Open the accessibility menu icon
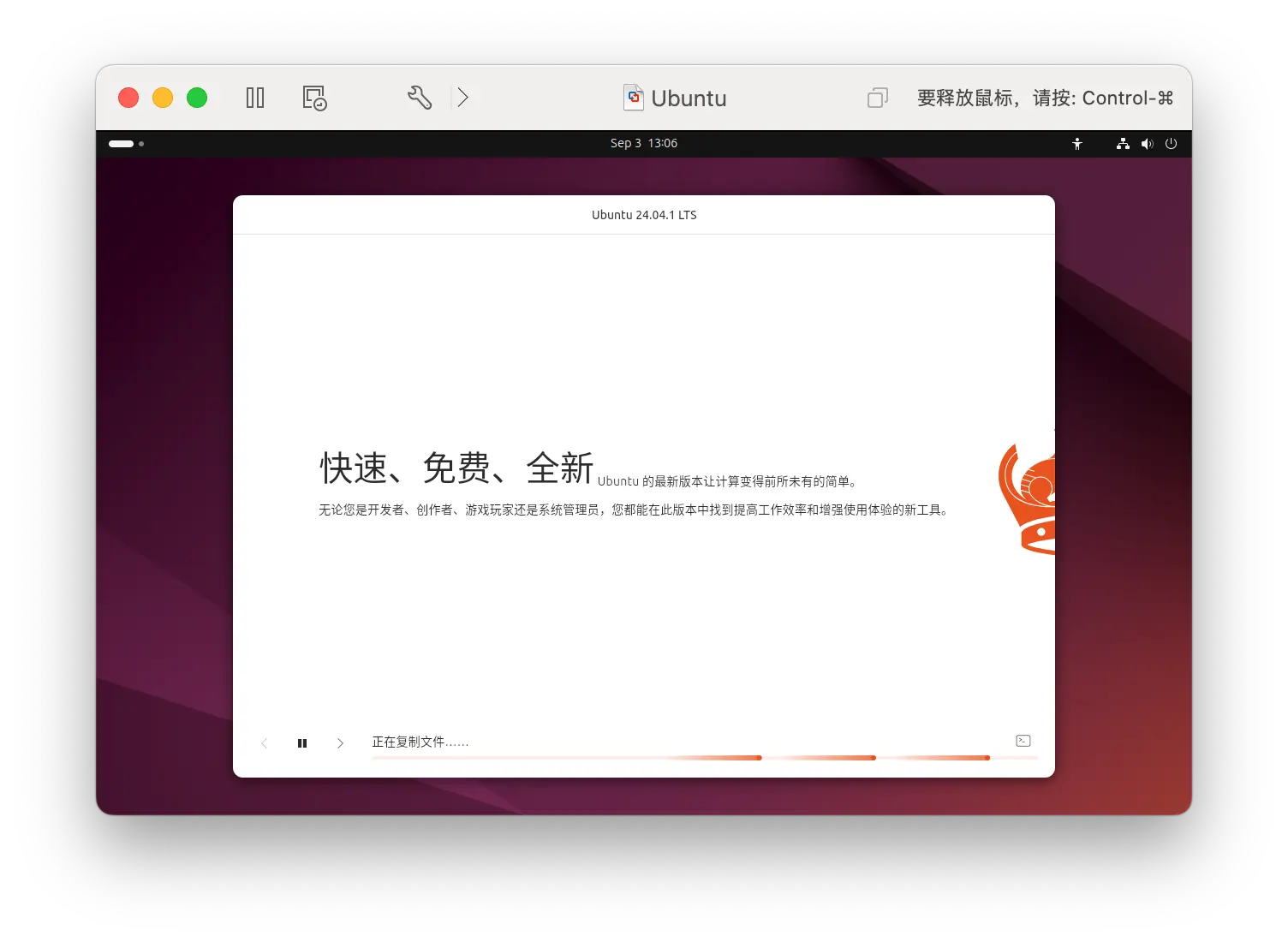Screen dimensions: 1288x942 coord(1077,144)
